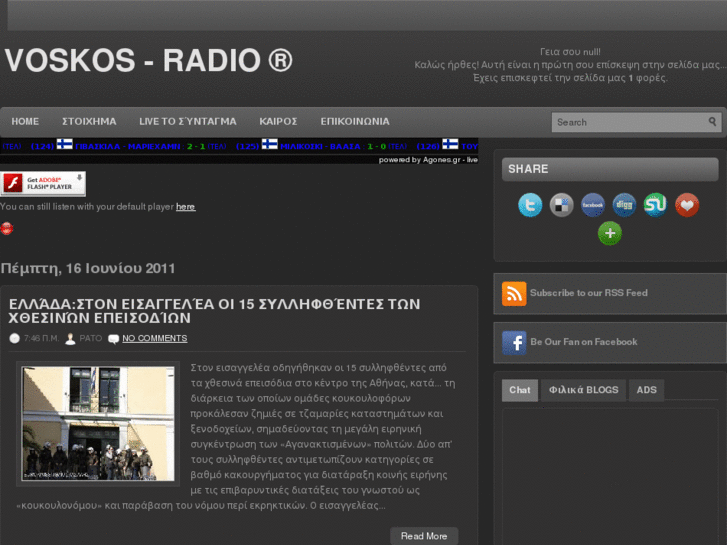The width and height of the screenshot is (727, 545).
Task: Share via the Facebook round icon
Action: [593, 205]
